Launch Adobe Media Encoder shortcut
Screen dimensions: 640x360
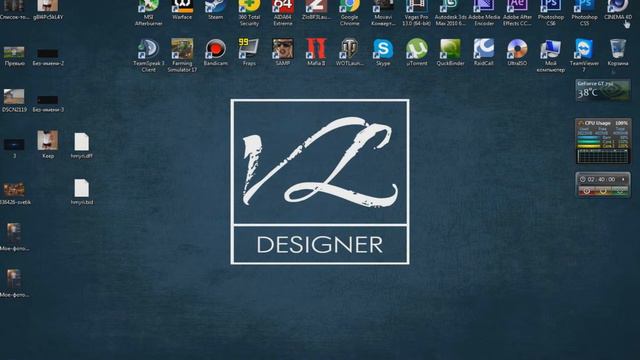484,13
